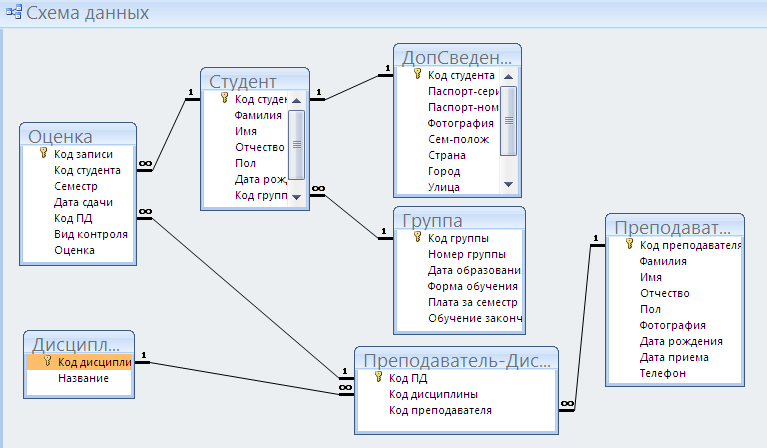Viewport: 767px width, 448px height.
Task: Click key icon in ДопСведен table
Action: point(417,74)
